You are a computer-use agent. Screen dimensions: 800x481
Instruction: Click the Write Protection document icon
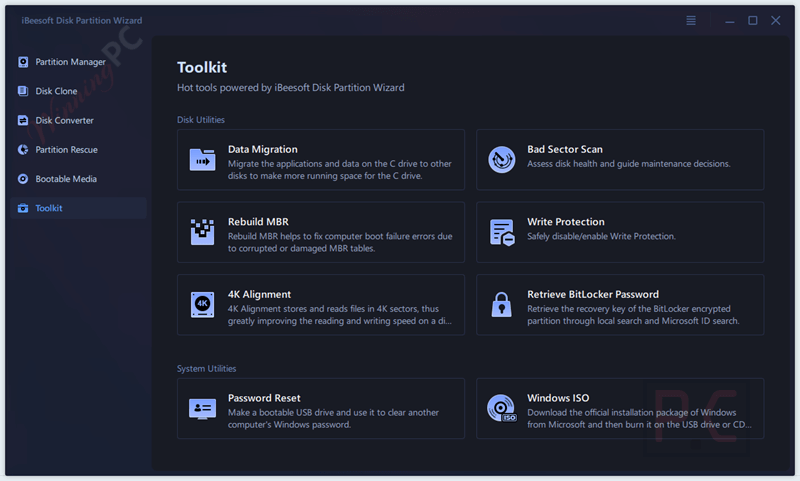coord(502,233)
